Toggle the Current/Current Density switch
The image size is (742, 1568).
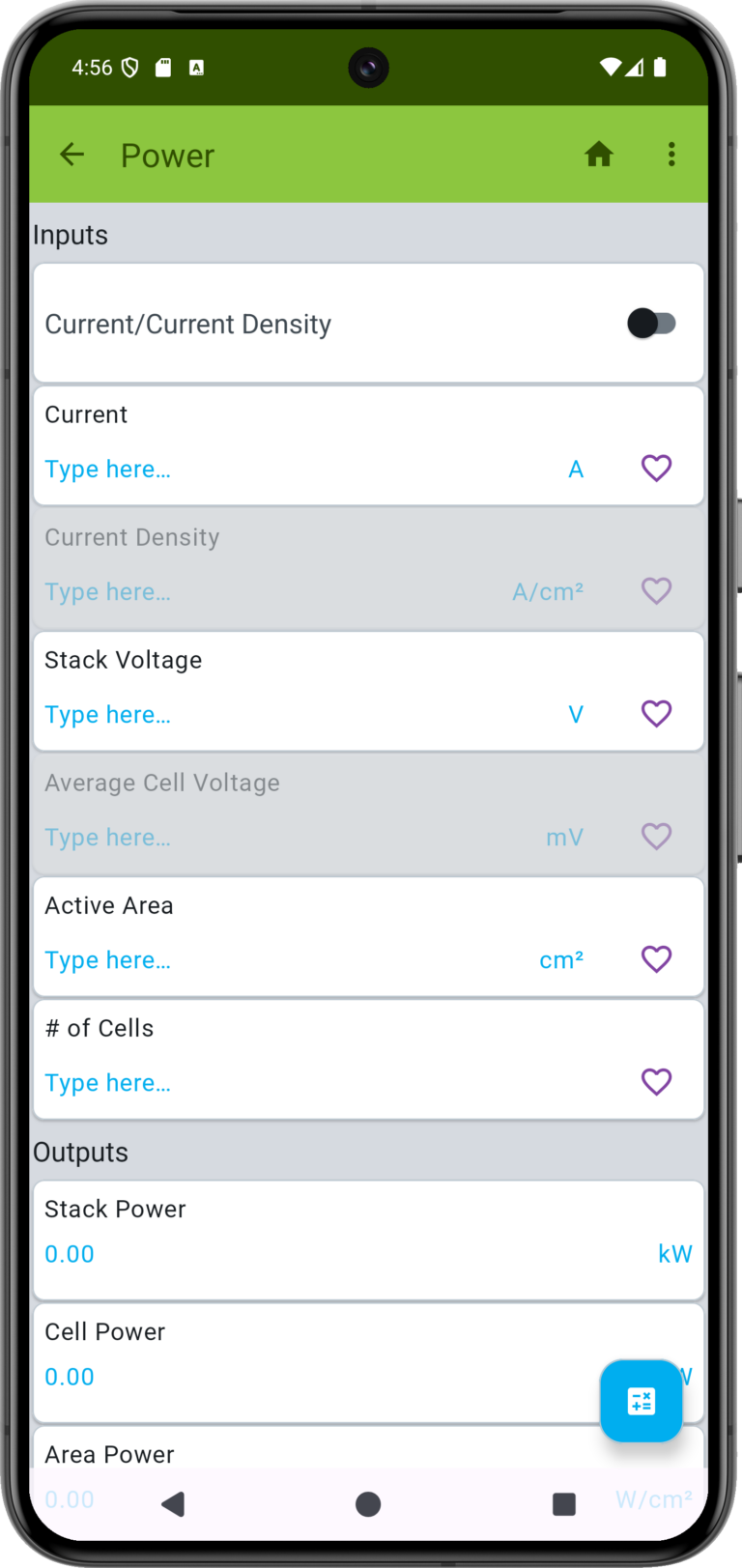(x=652, y=324)
